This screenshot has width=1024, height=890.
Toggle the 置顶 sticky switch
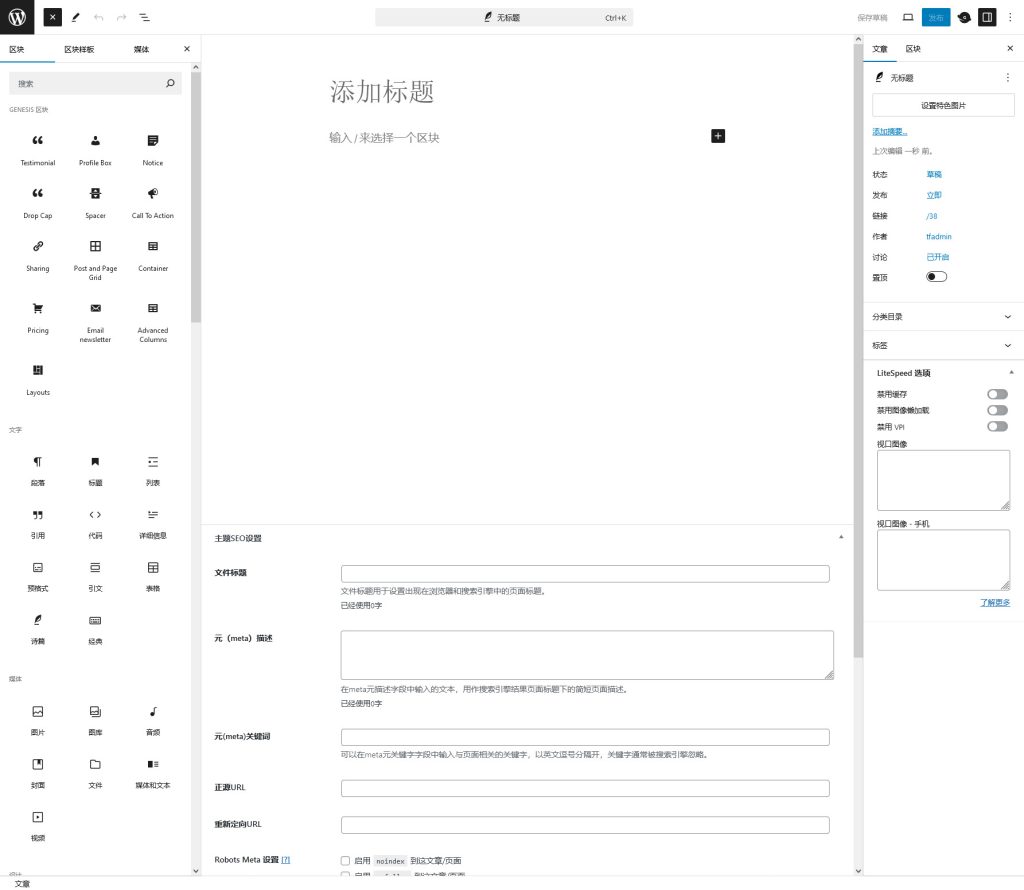[x=936, y=277]
